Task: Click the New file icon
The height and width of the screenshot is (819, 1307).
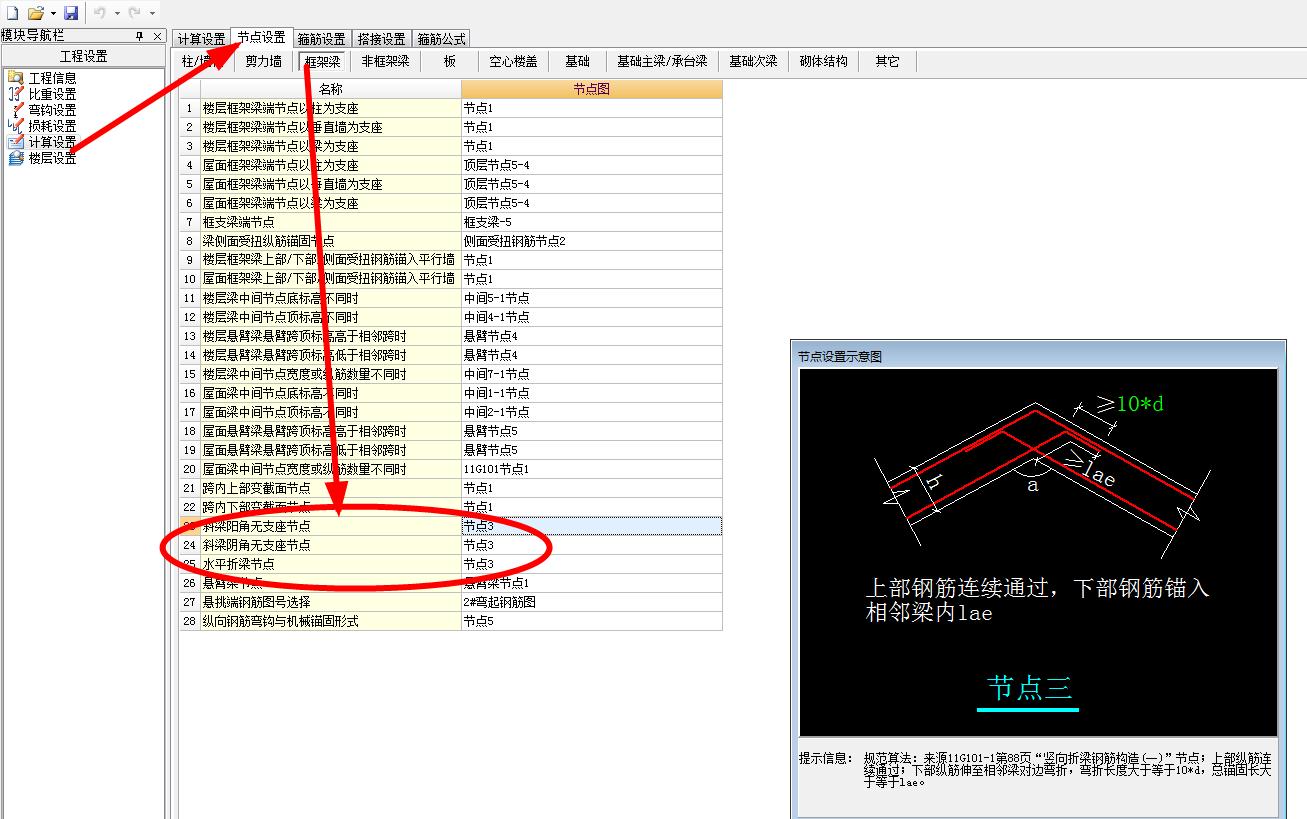Action: click(11, 12)
